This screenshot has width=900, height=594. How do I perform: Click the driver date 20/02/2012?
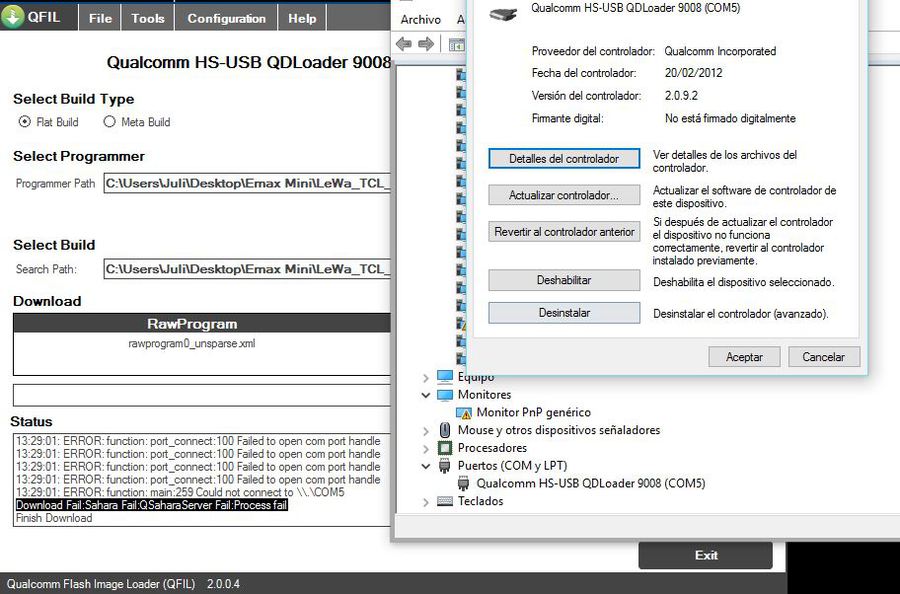click(x=693, y=73)
